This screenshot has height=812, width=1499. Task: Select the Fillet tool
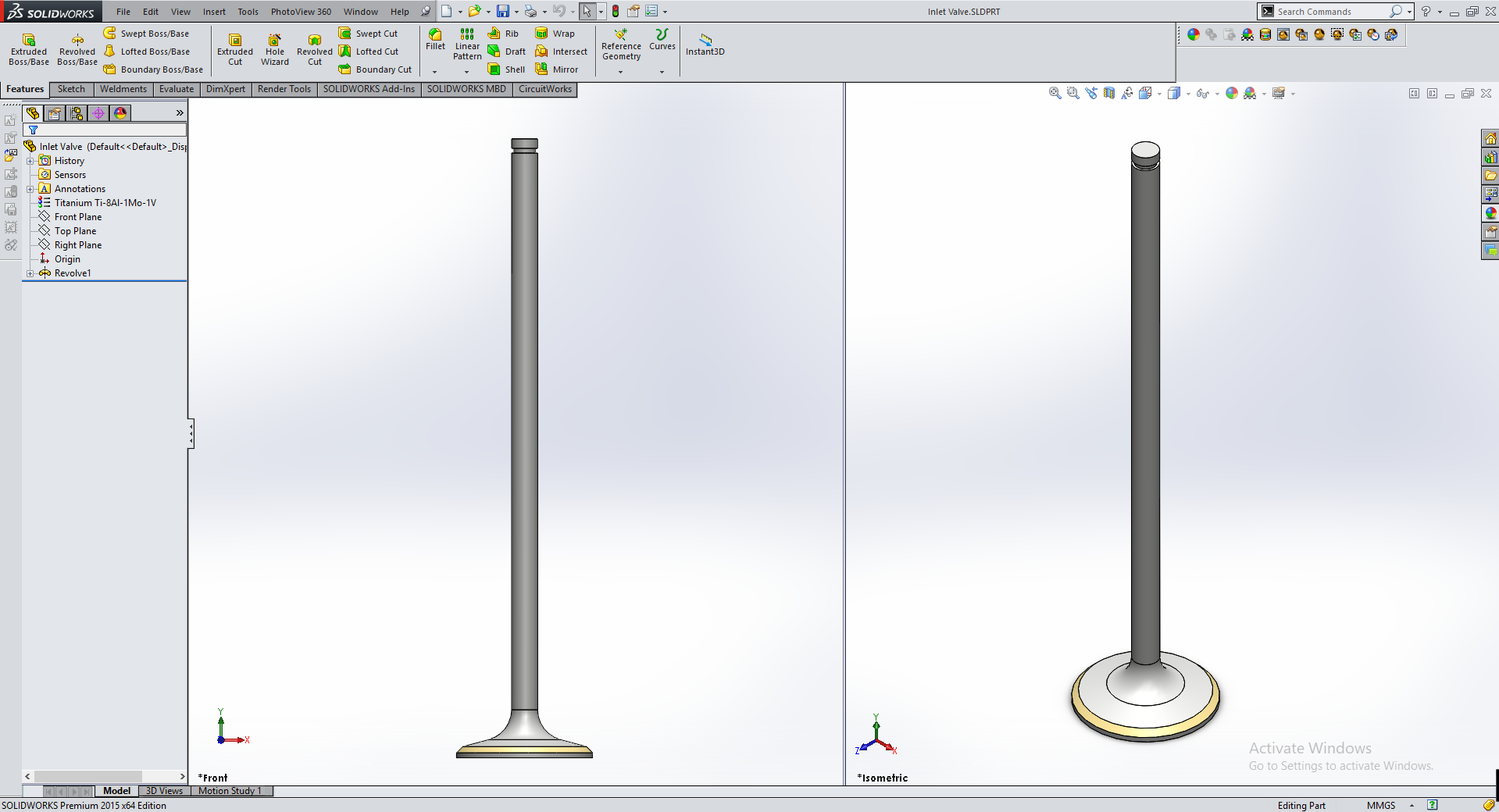point(436,40)
